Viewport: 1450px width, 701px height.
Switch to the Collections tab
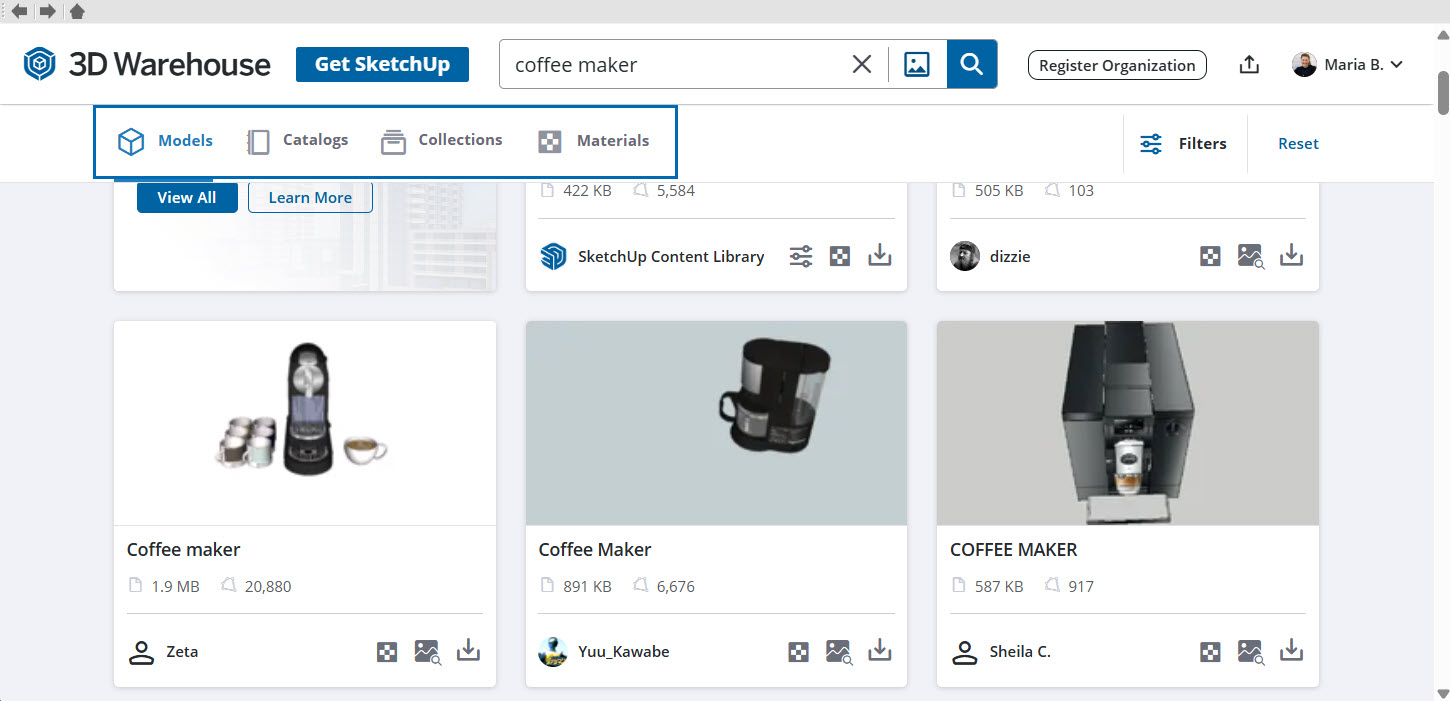pos(442,141)
